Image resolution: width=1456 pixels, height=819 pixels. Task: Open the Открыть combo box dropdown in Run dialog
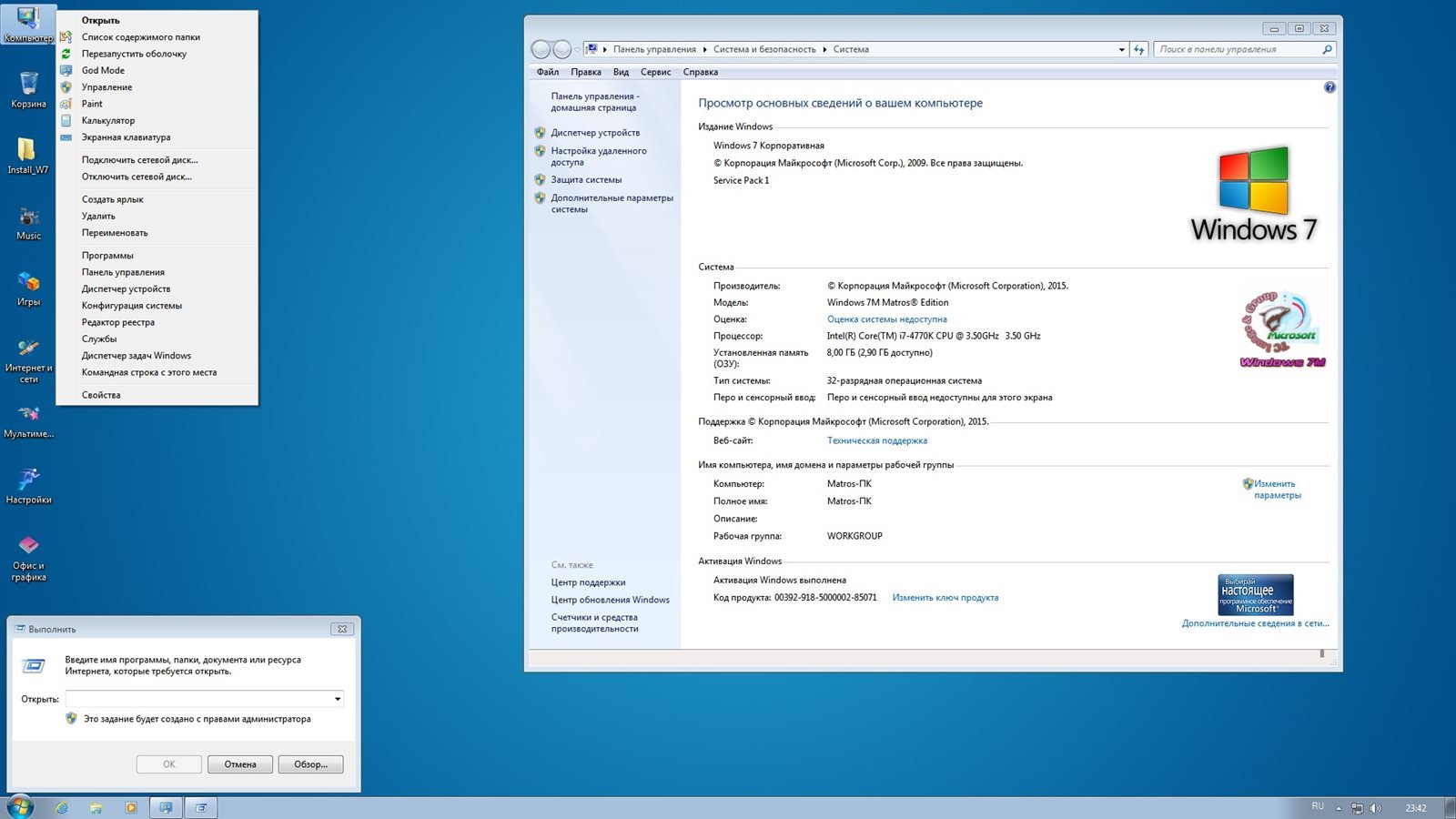(x=338, y=699)
